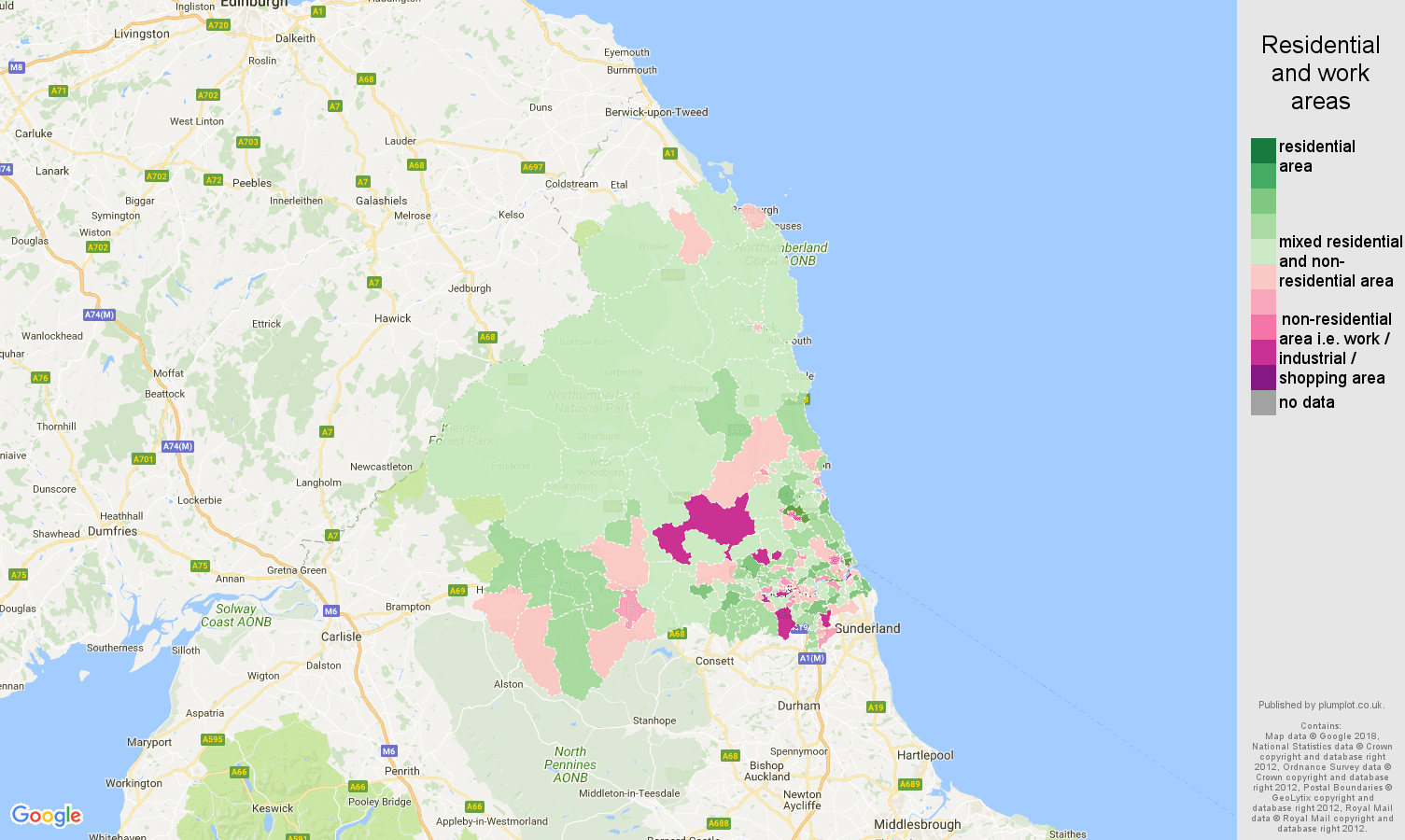This screenshot has width=1405, height=840.
Task: Click the A68 shield near Consett
Action: point(677,633)
